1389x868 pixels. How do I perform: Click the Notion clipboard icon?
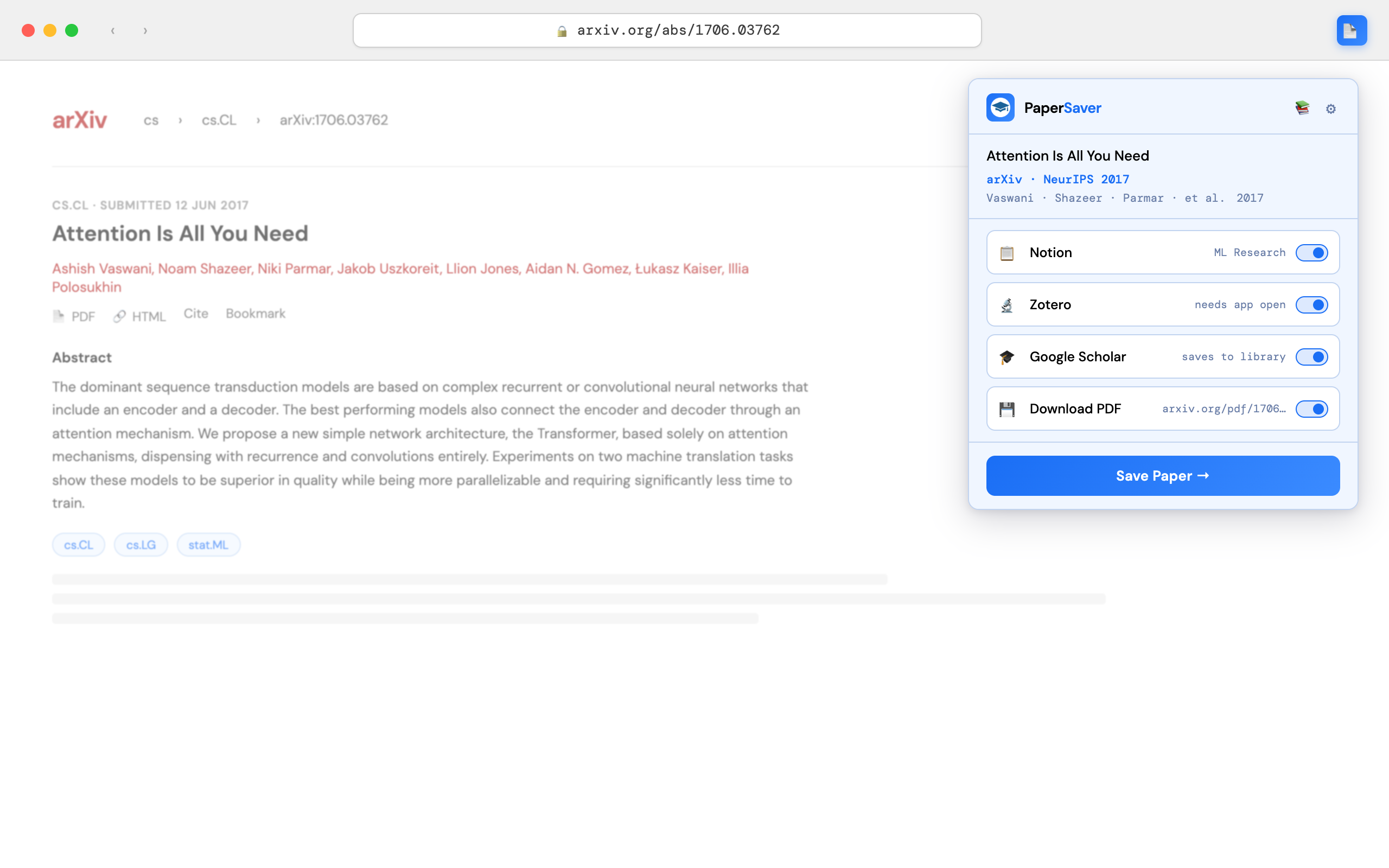tap(1006, 253)
